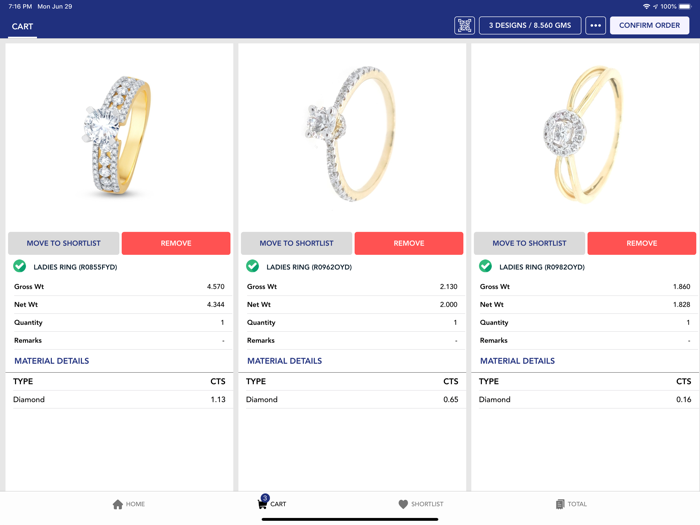Click the LADIES RING (R0962OYD) title
The height and width of the screenshot is (525, 700).
309,267
